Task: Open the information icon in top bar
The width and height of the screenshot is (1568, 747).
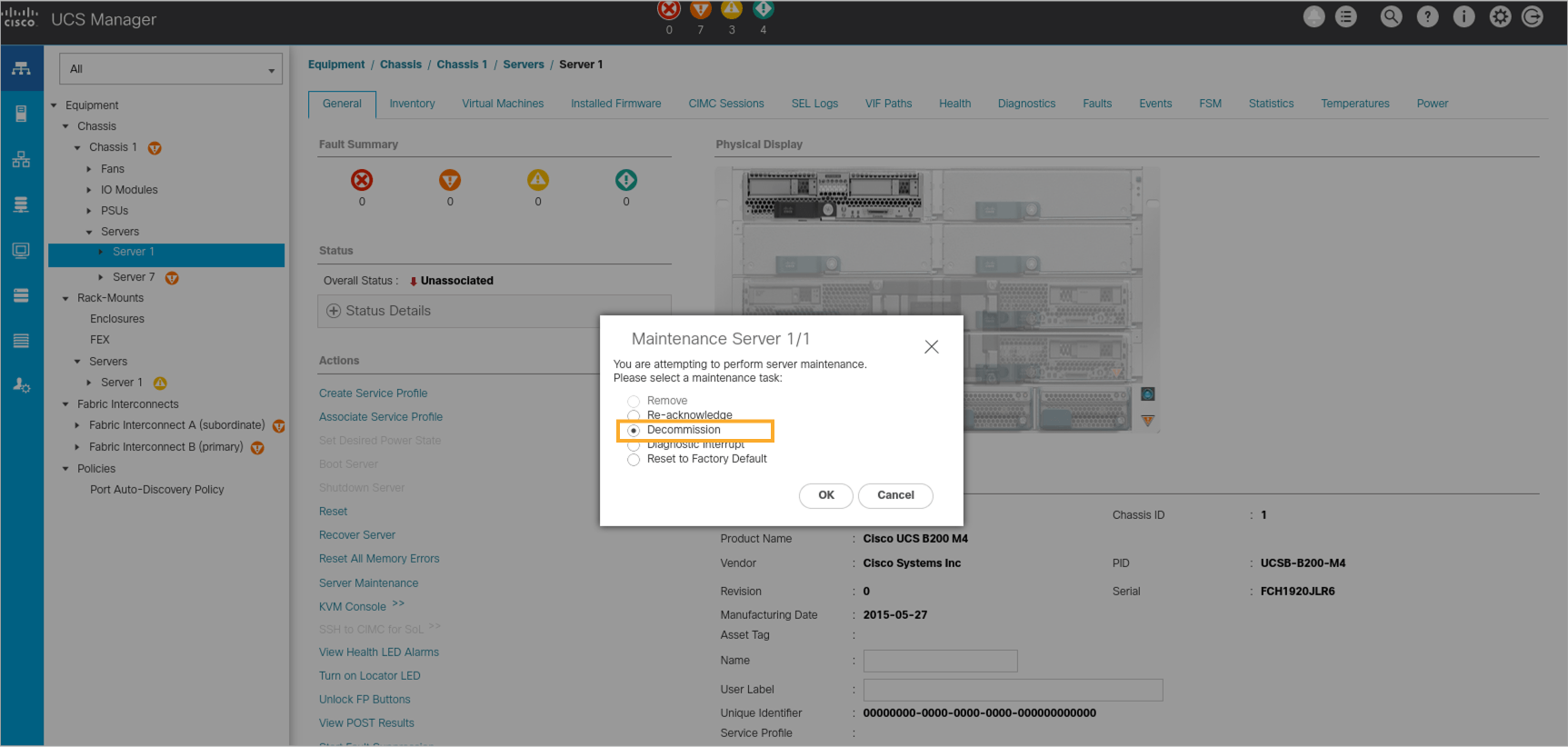Action: click(x=1463, y=16)
